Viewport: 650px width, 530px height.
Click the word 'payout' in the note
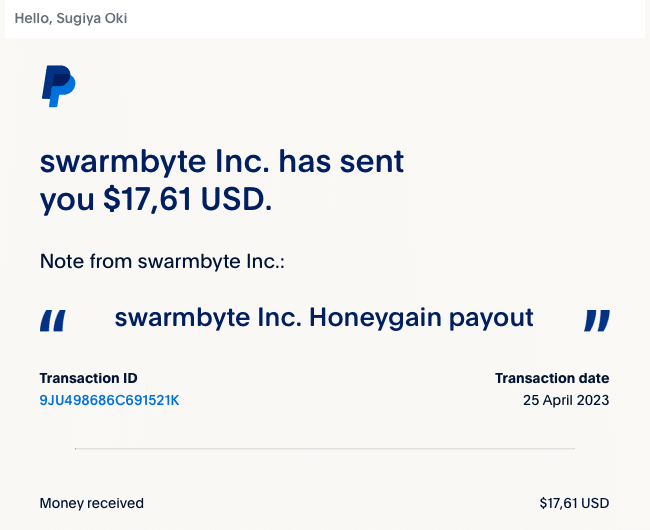(x=491, y=318)
